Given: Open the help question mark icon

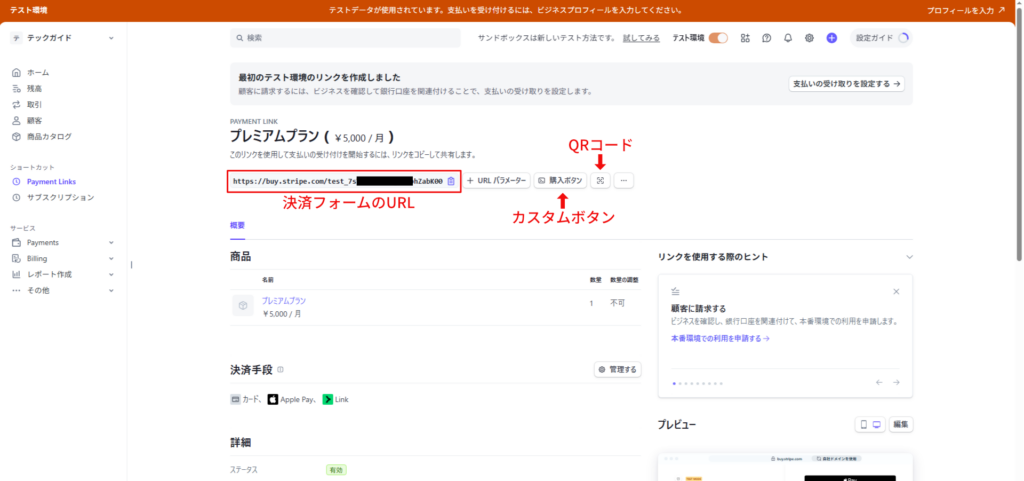Looking at the screenshot, I should [x=767, y=38].
